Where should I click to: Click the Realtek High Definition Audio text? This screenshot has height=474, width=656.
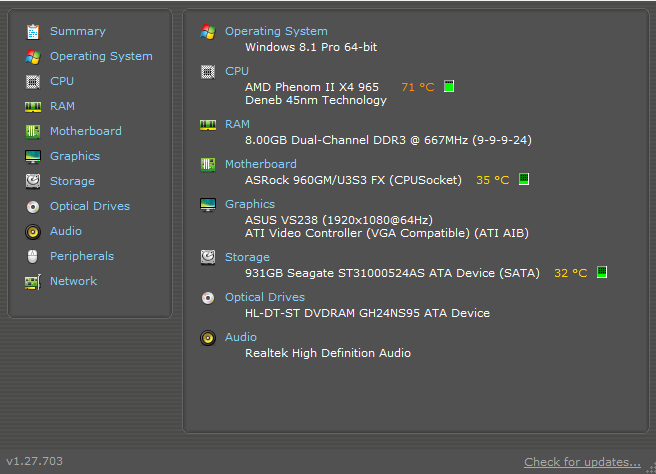tap(328, 353)
